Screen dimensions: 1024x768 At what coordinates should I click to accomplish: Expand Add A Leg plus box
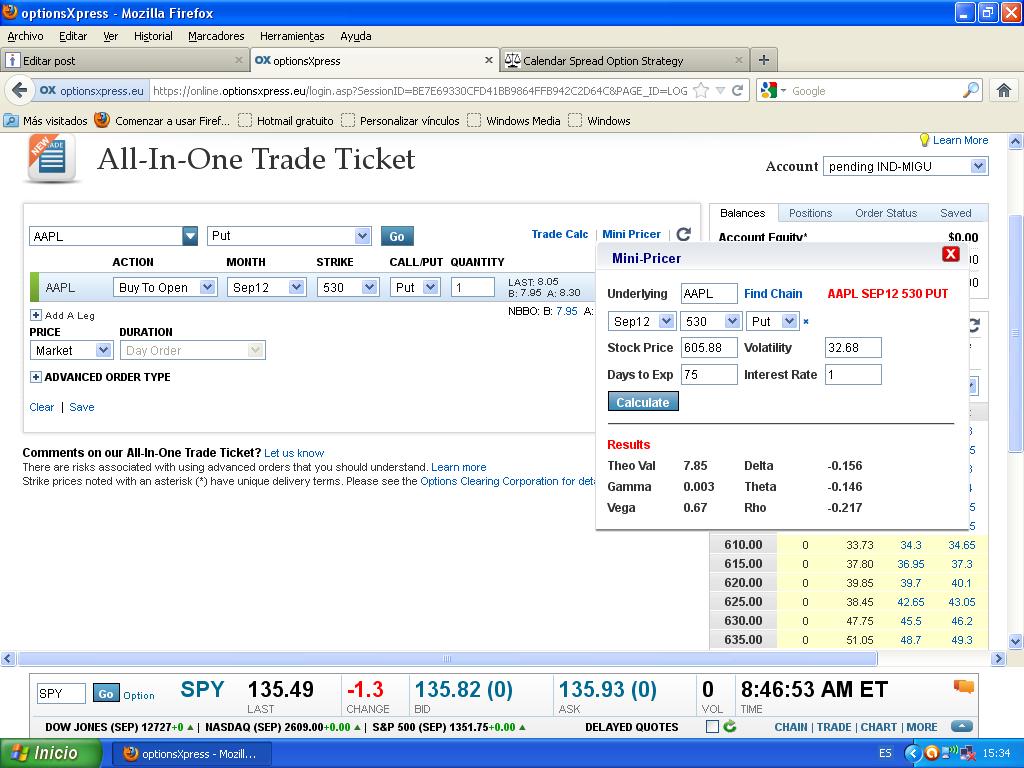point(36,315)
